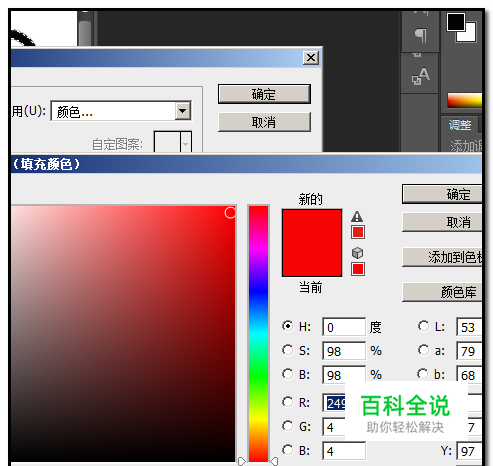Select the L lightness radio button
The height and width of the screenshot is (466, 493).
click(x=423, y=326)
